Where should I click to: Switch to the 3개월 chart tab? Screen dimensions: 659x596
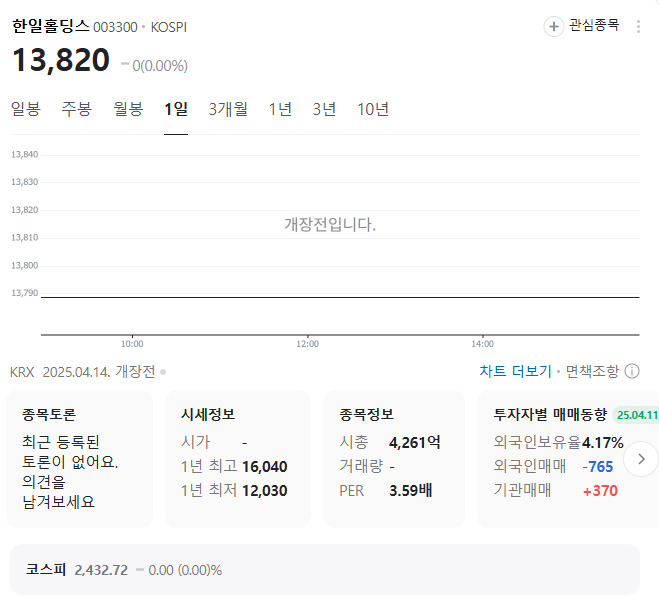point(228,109)
